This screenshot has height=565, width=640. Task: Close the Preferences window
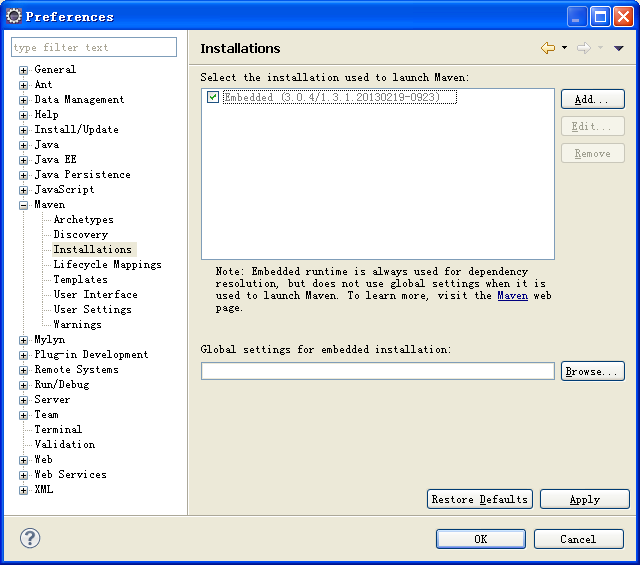pos(623,17)
